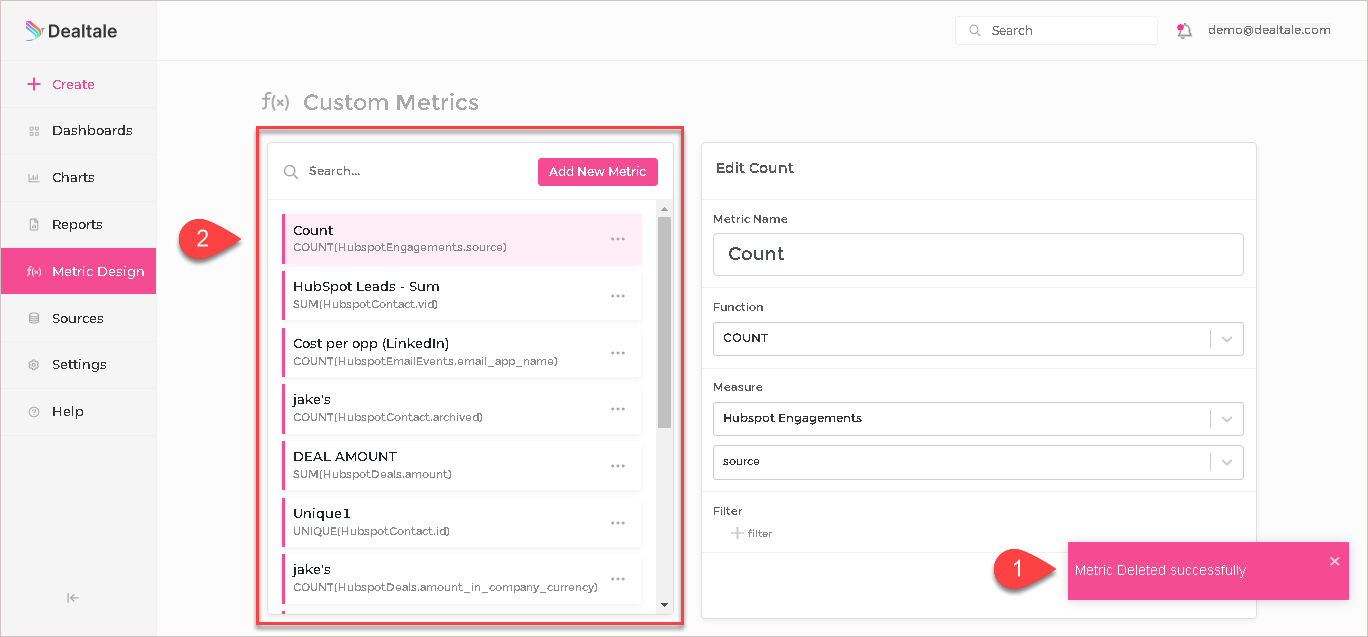This screenshot has height=637, width=1368.
Task: Go to Dashboards in sidebar
Action: pos(78,130)
